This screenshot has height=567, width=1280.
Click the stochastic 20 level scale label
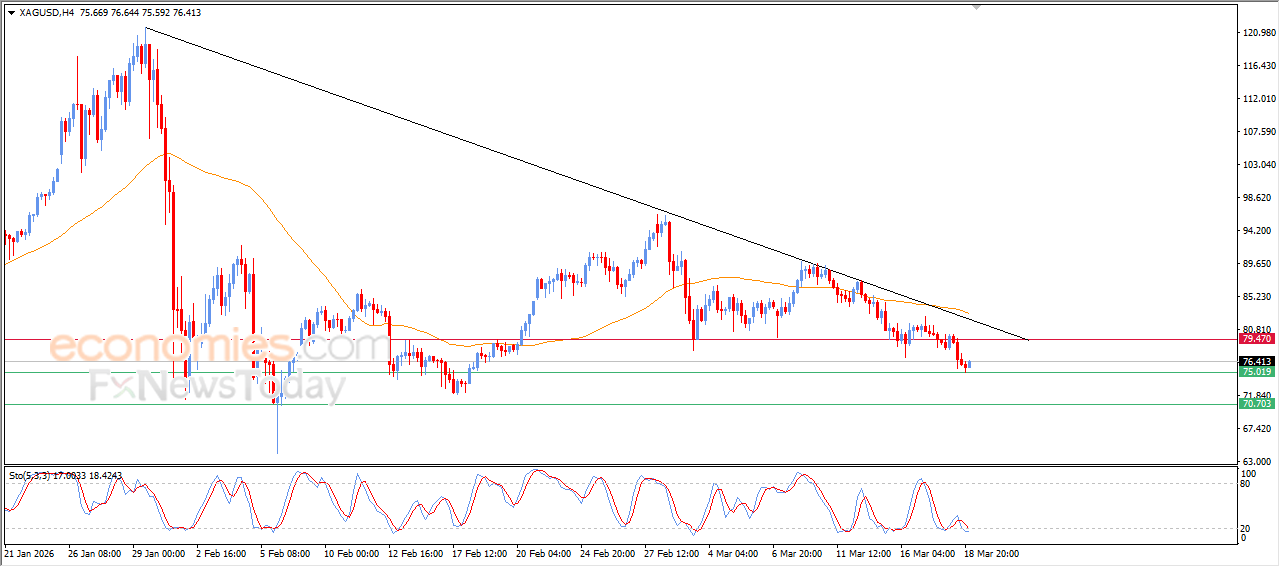1246,528
